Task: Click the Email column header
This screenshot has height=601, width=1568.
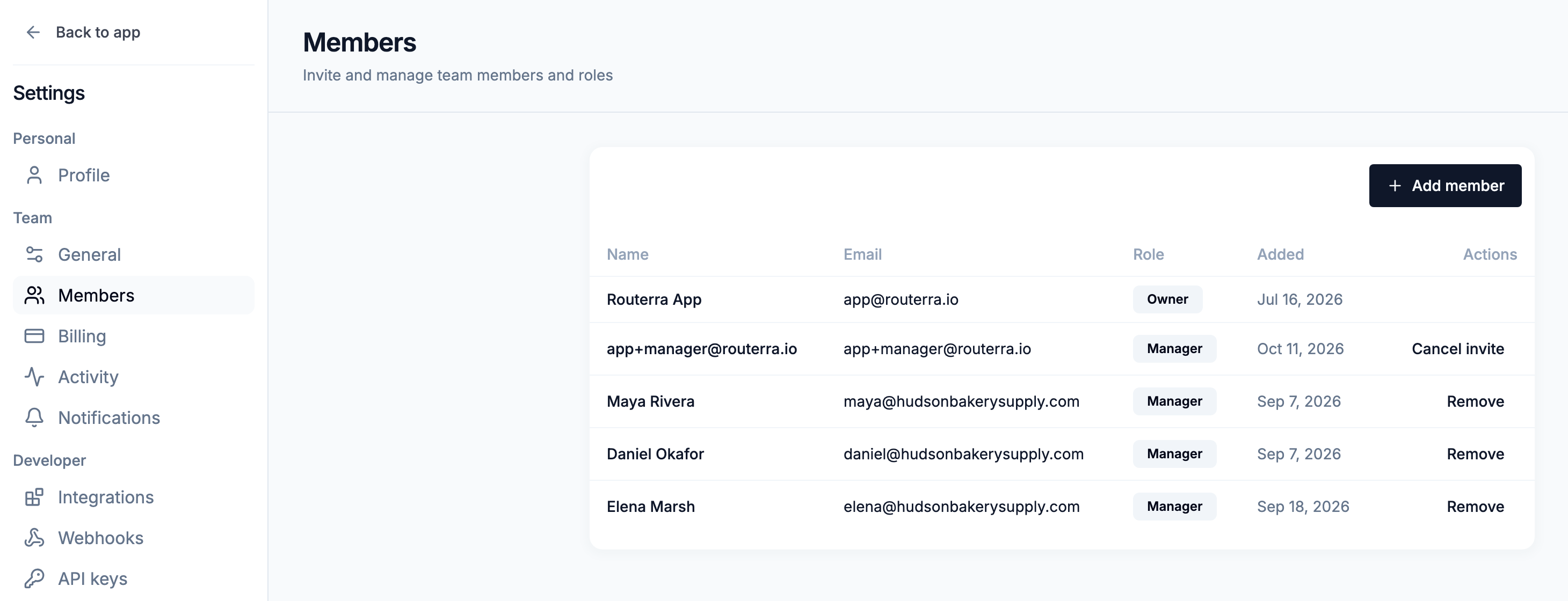Action: [862, 254]
